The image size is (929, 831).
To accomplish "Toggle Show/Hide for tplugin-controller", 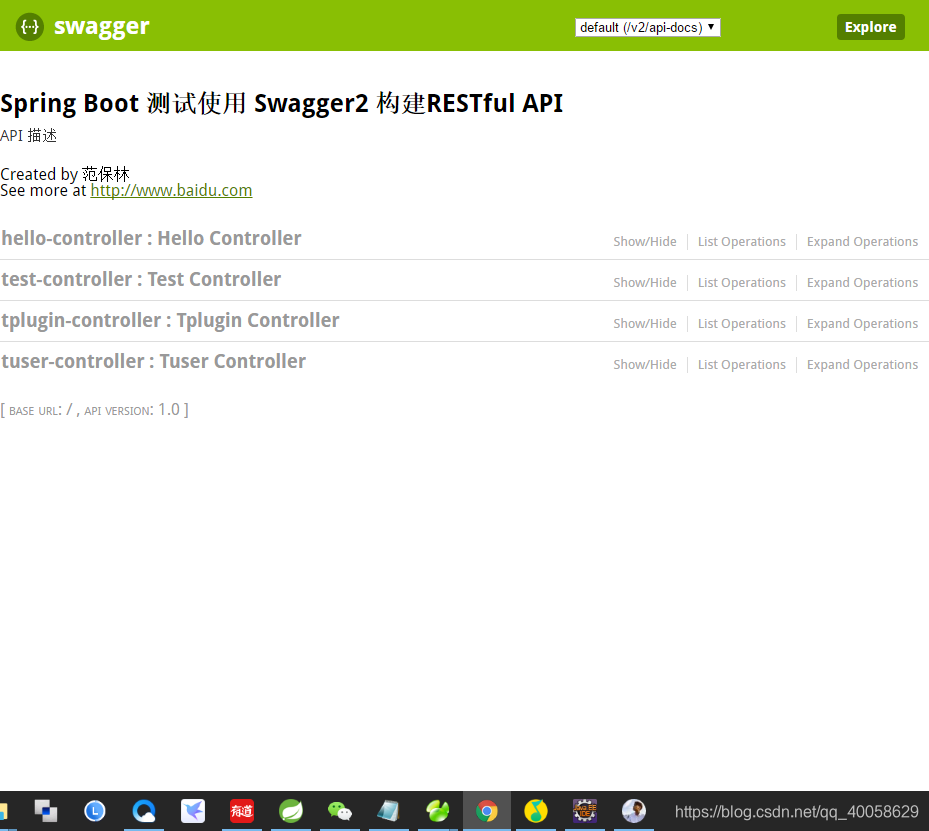I will tap(645, 323).
